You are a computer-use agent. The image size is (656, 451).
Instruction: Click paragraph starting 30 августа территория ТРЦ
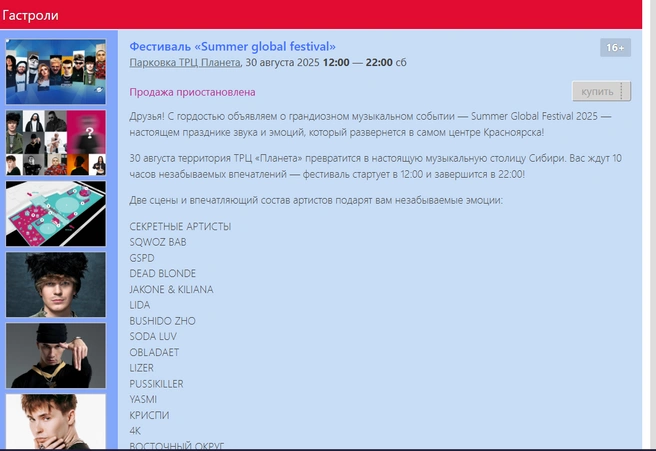(x=376, y=166)
